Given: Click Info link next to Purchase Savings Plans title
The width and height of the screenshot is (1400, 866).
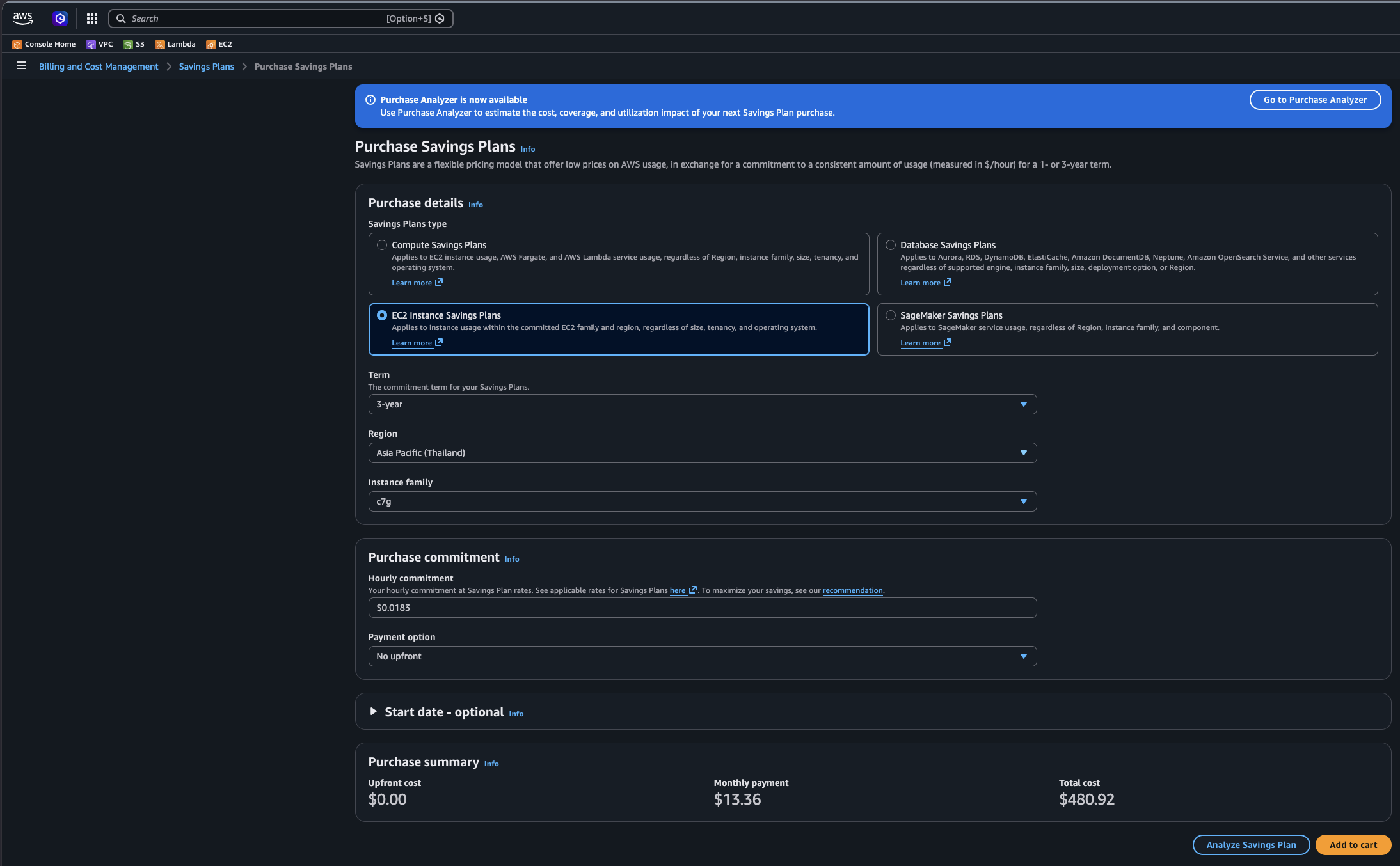Looking at the screenshot, I should pyautogui.click(x=528, y=149).
